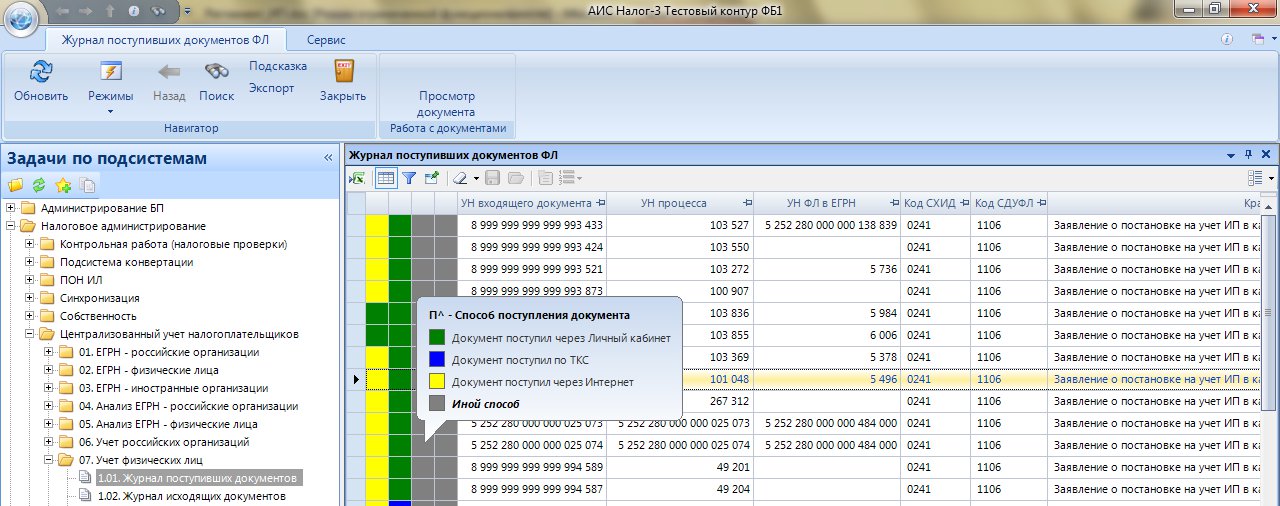Switch to the Сервис ribbon tab
The height and width of the screenshot is (506, 1280).
pos(326,40)
